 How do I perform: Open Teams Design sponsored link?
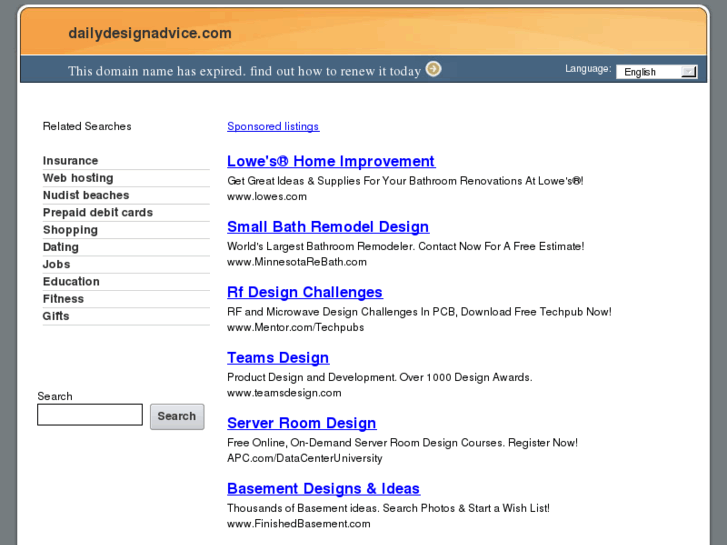(x=278, y=358)
